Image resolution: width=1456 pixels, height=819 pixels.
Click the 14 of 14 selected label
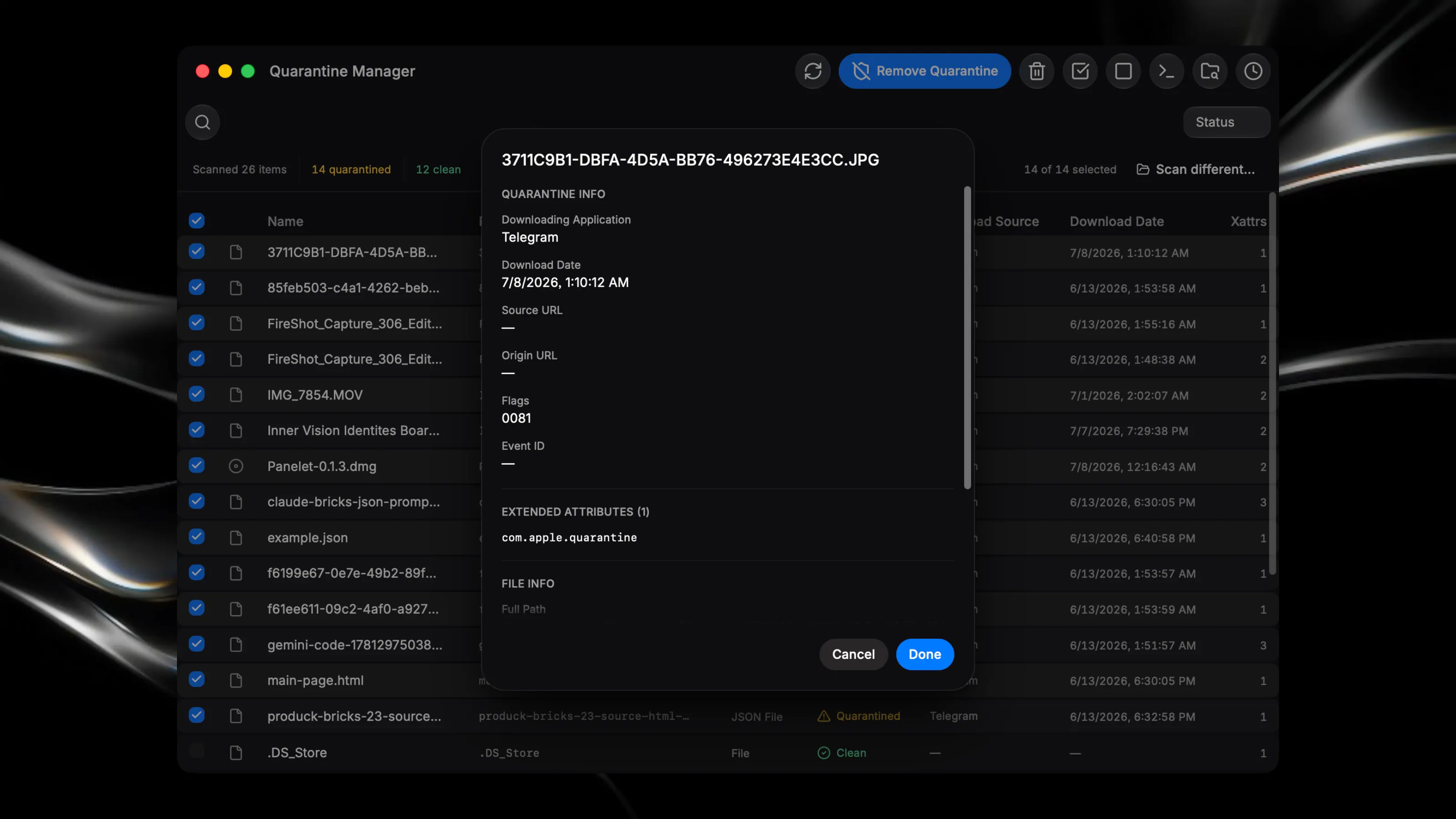coord(1070,170)
